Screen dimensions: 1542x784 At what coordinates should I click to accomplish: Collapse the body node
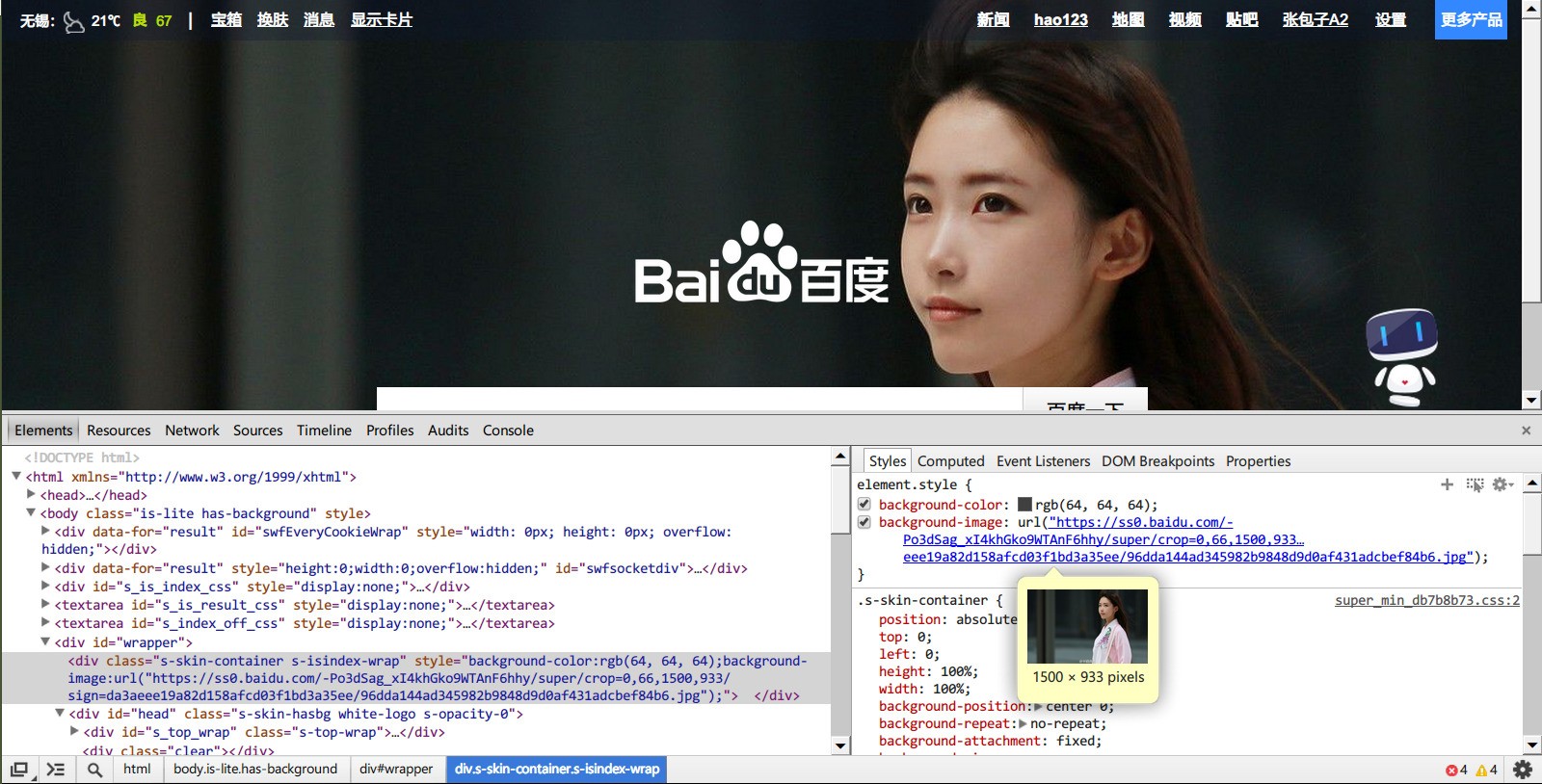[x=31, y=513]
